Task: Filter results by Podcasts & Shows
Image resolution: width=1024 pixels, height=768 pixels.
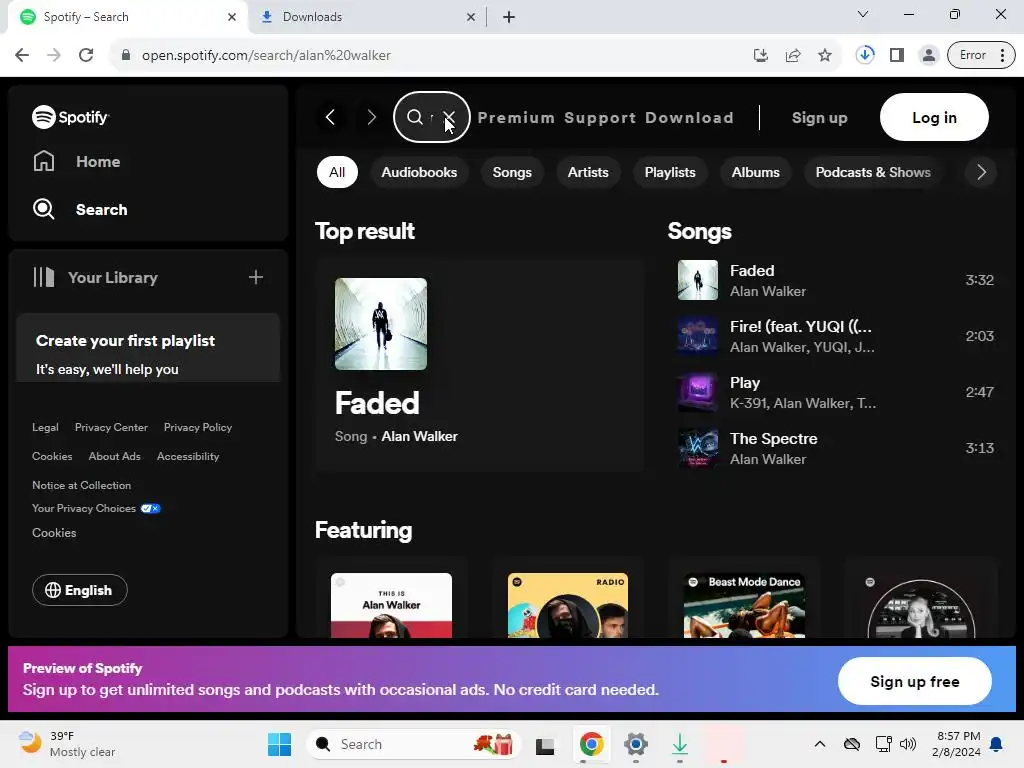Action: (x=873, y=172)
